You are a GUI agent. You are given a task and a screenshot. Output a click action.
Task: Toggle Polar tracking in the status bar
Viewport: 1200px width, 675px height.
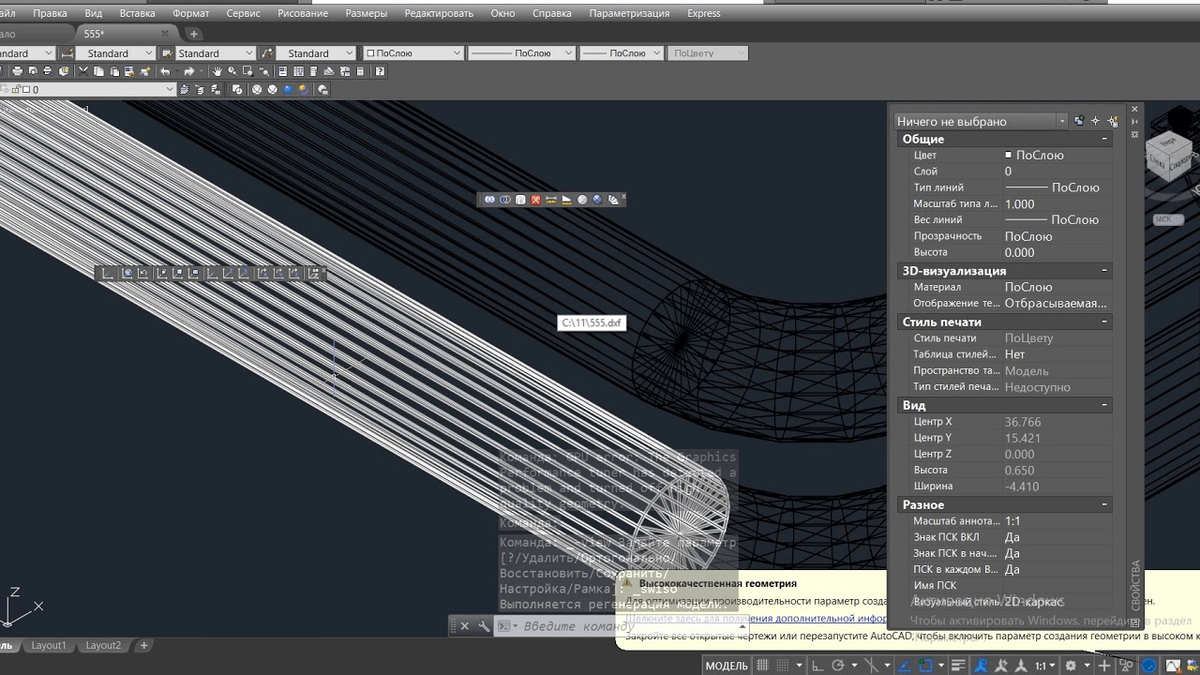pyautogui.click(x=838, y=665)
